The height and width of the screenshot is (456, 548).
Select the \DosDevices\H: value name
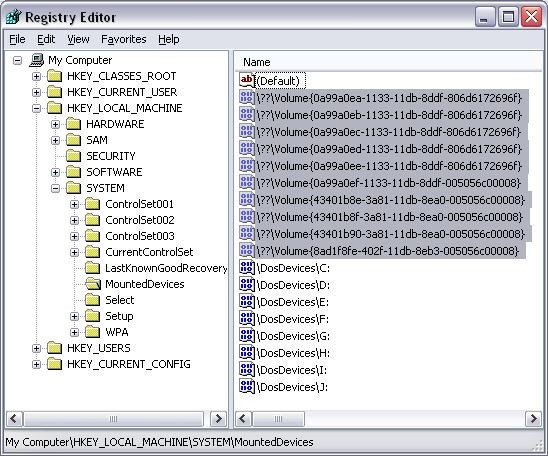tap(293, 353)
